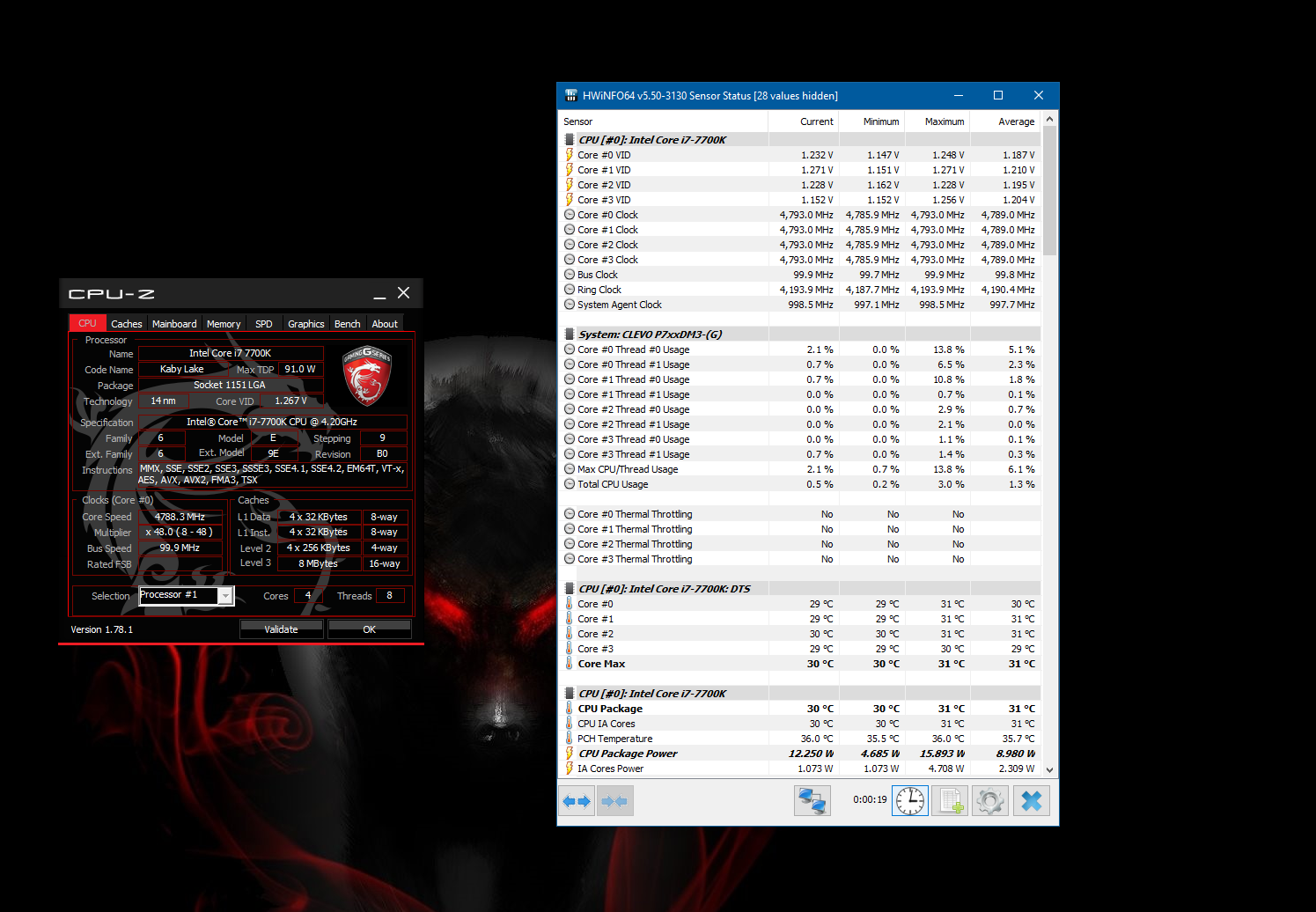Click the Validate button in CPU-Z
This screenshot has height=912, width=1316.
click(281, 629)
